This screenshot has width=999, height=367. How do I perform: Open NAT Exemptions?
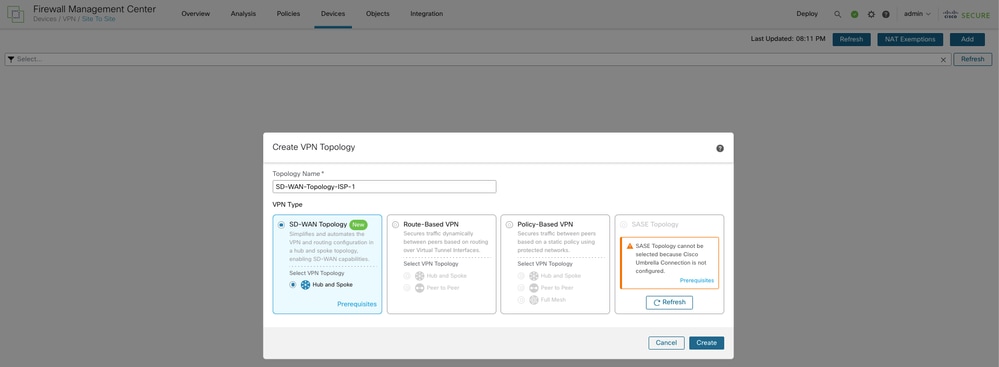point(910,40)
